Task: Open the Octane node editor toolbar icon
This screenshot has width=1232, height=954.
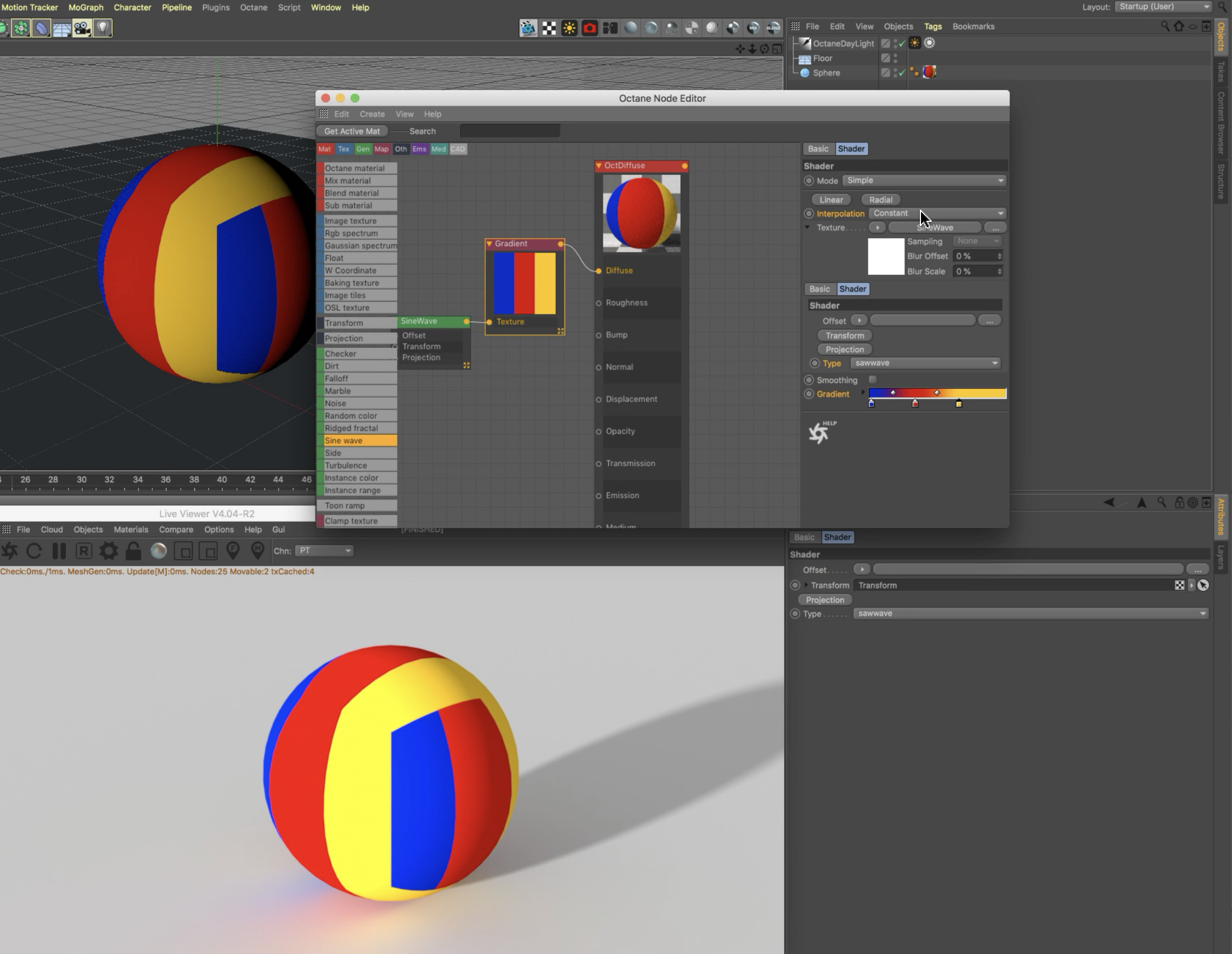Action: [x=610, y=27]
